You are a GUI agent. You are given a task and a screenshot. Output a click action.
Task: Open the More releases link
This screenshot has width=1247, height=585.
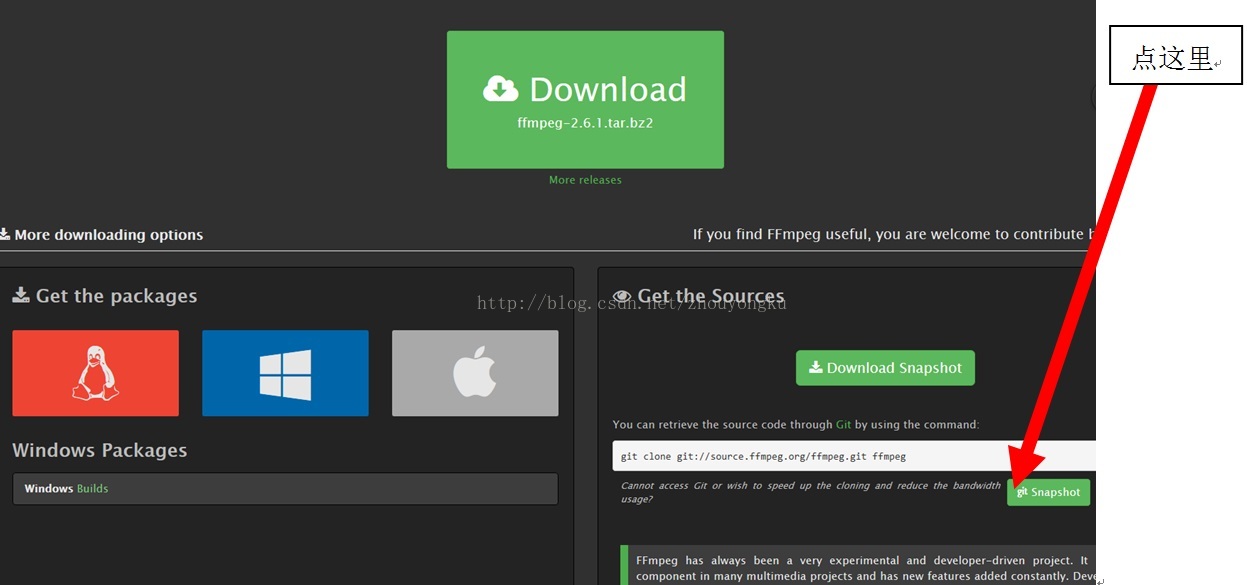585,180
